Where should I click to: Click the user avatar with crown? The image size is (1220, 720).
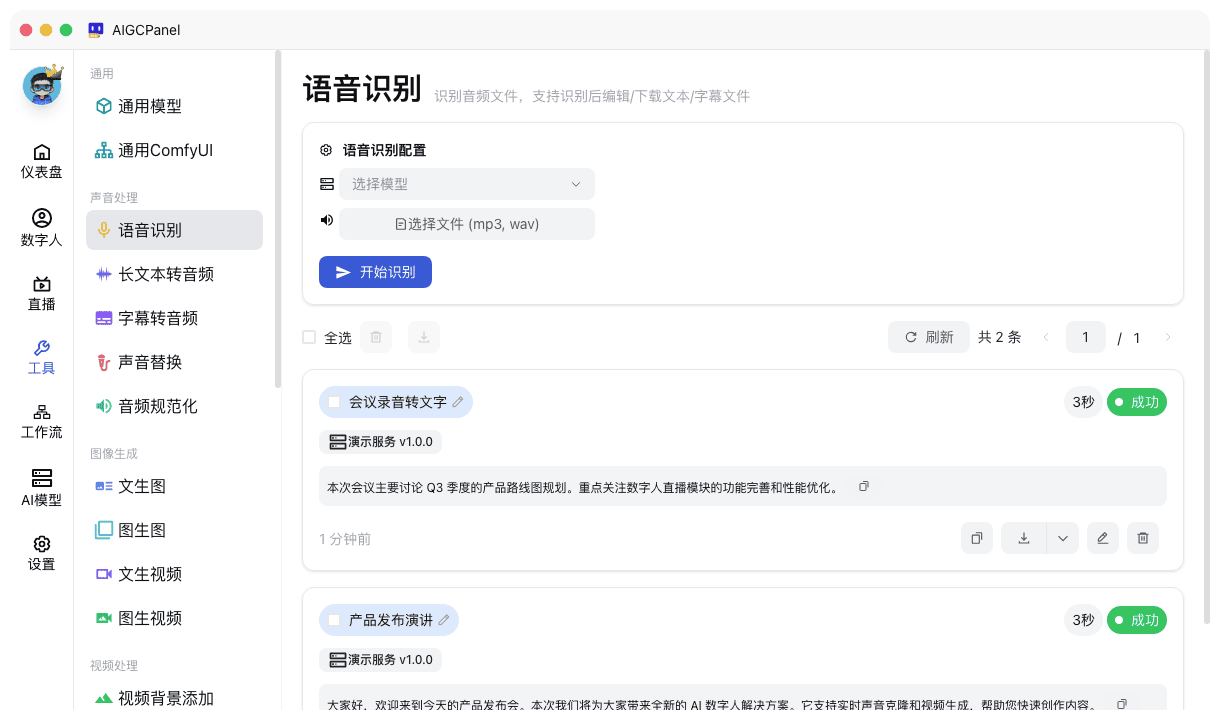pyautogui.click(x=42, y=86)
